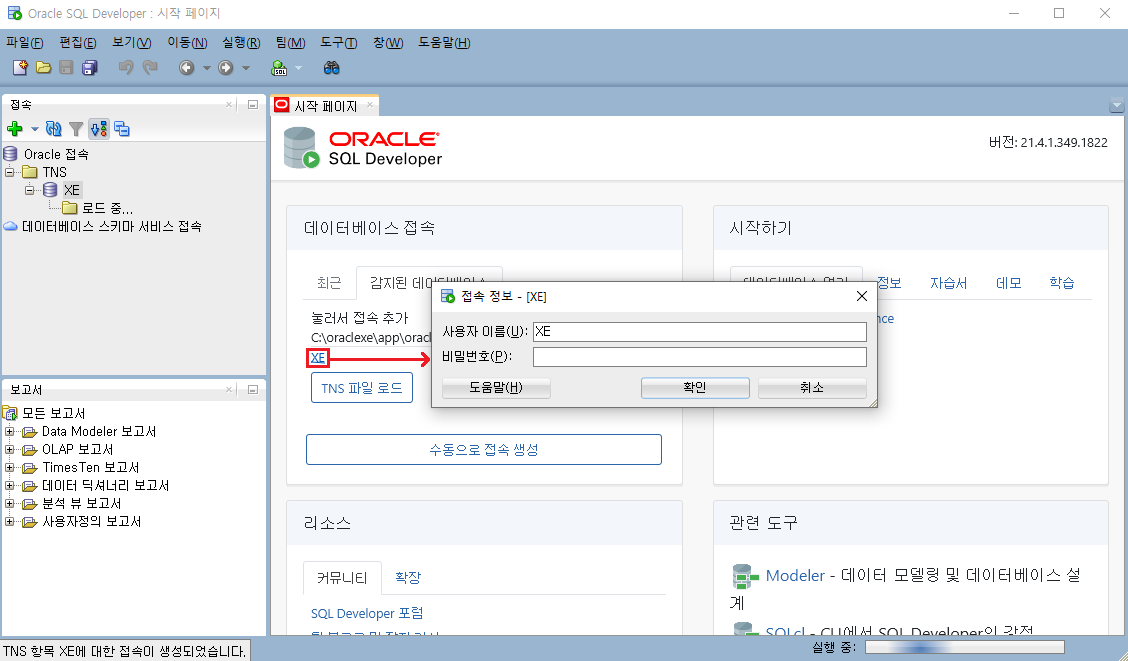Click the Forward navigation arrow icon
This screenshot has height=661, width=1128.
(x=226, y=68)
